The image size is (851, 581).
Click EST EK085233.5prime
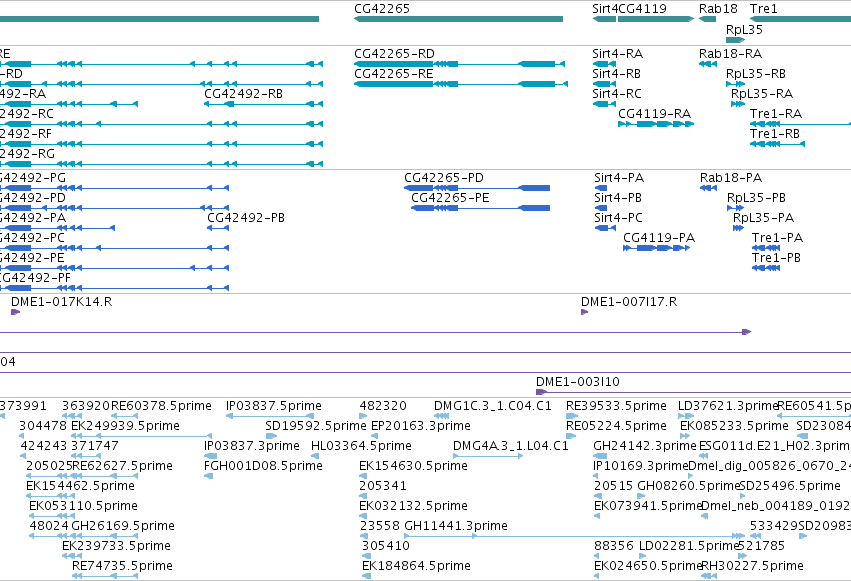coord(686,436)
